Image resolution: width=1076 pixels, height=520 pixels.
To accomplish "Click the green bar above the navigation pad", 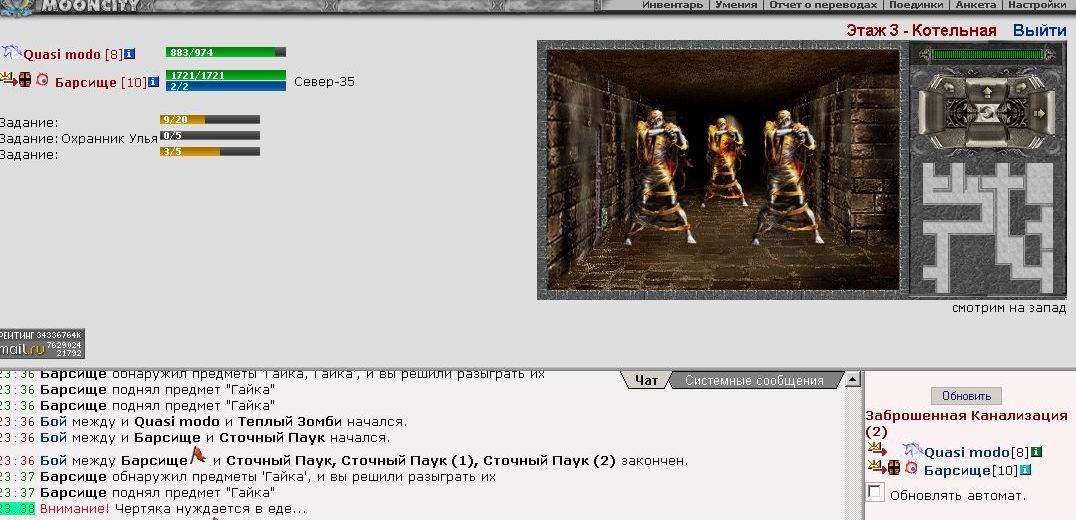I will coord(987,54).
